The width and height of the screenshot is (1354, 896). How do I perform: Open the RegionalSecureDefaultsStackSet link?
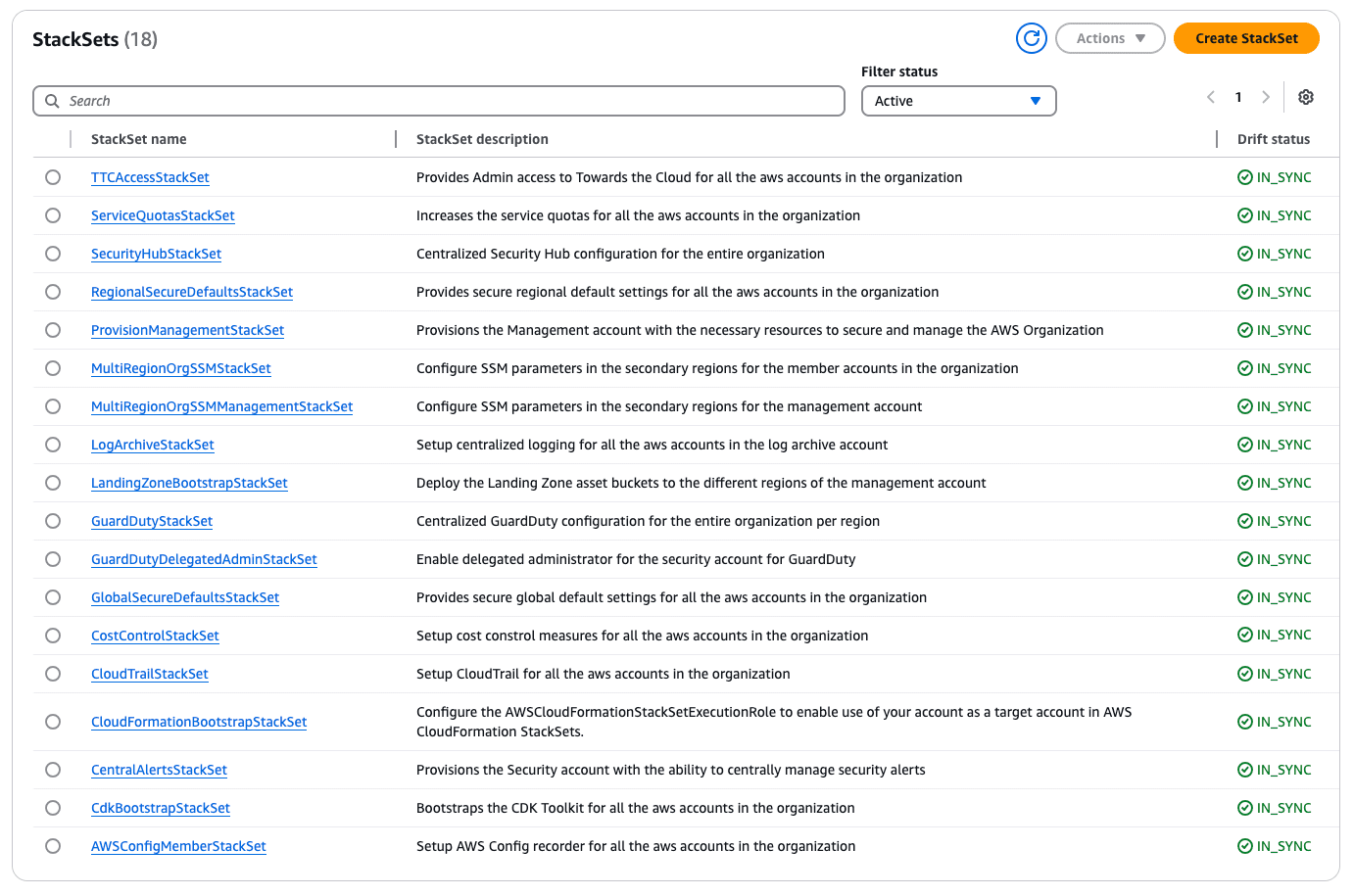pyautogui.click(x=192, y=292)
